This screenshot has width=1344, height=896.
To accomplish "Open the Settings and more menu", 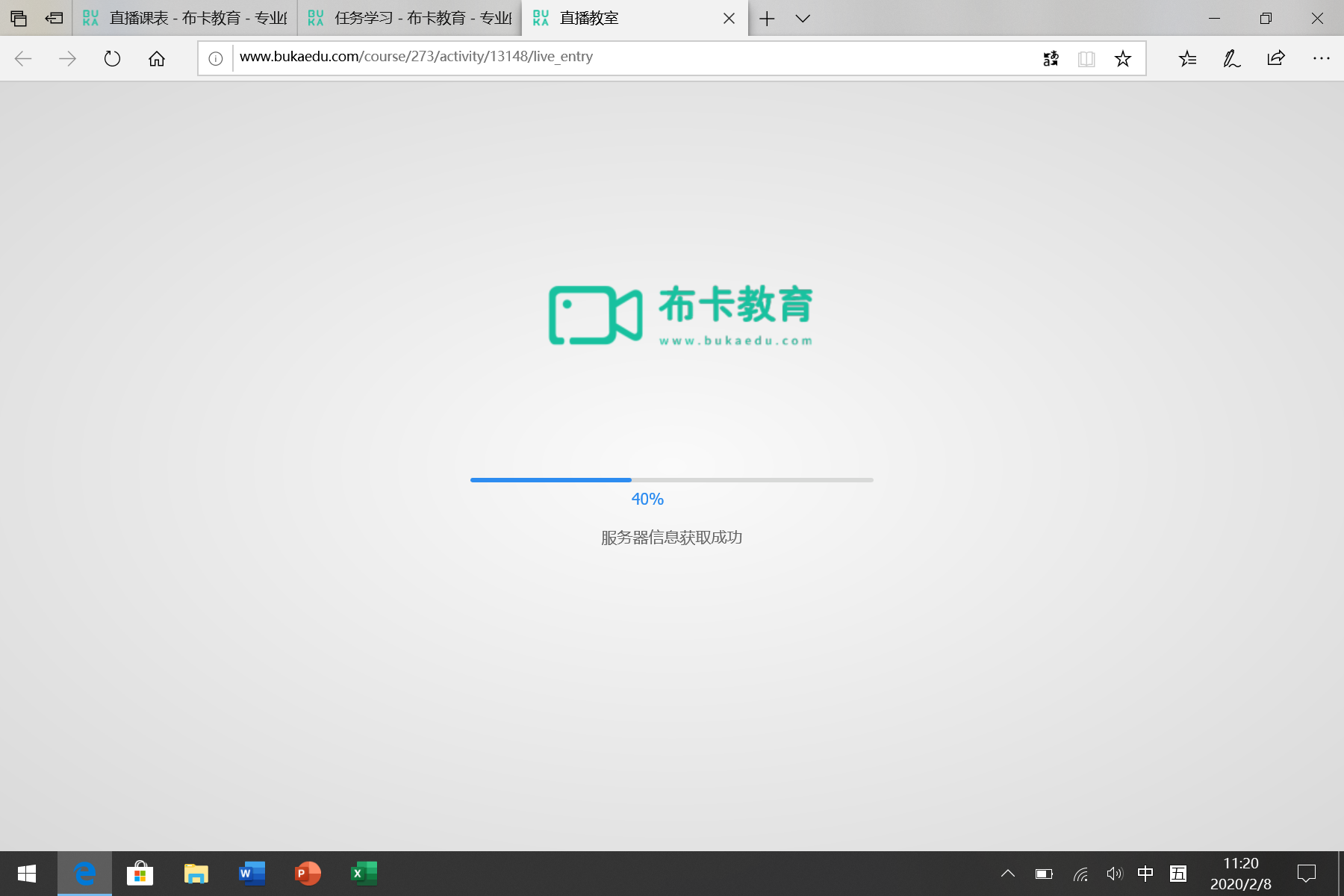I will pyautogui.click(x=1321, y=58).
